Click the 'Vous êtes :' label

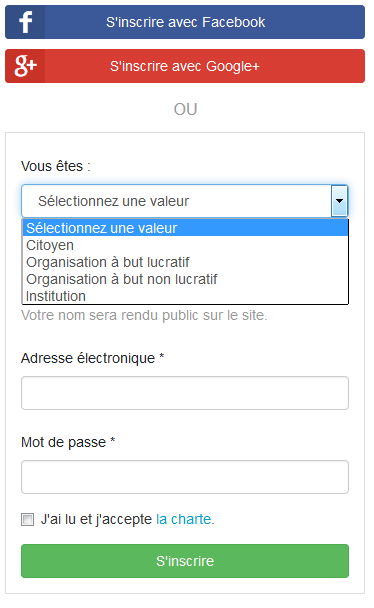pyautogui.click(x=56, y=166)
